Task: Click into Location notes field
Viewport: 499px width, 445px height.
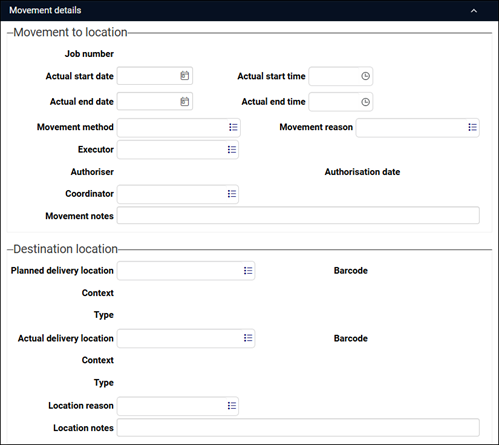Action: pos(298,427)
